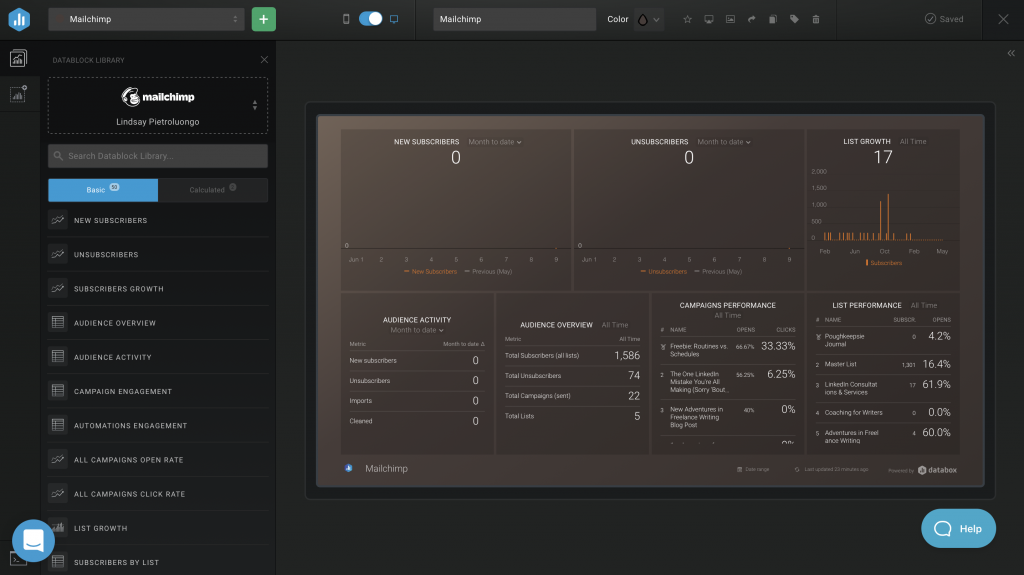The height and width of the screenshot is (575, 1024).
Task: Click the trash delete icon in toolbar
Action: click(x=816, y=19)
